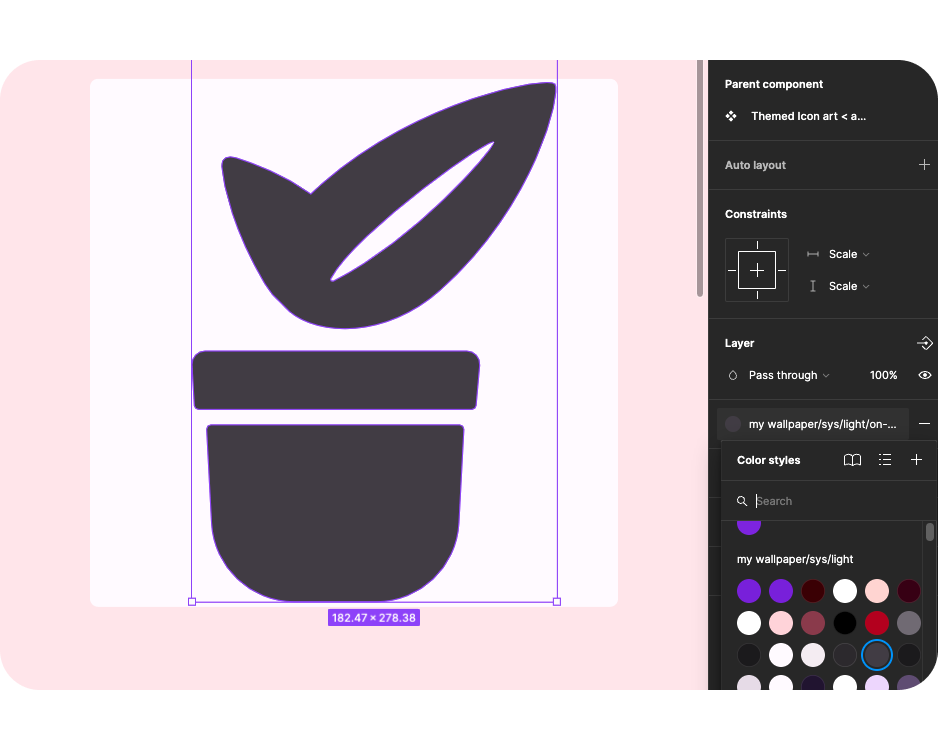Click the layer export arrow icon
The width and height of the screenshot is (938, 750).
(924, 343)
